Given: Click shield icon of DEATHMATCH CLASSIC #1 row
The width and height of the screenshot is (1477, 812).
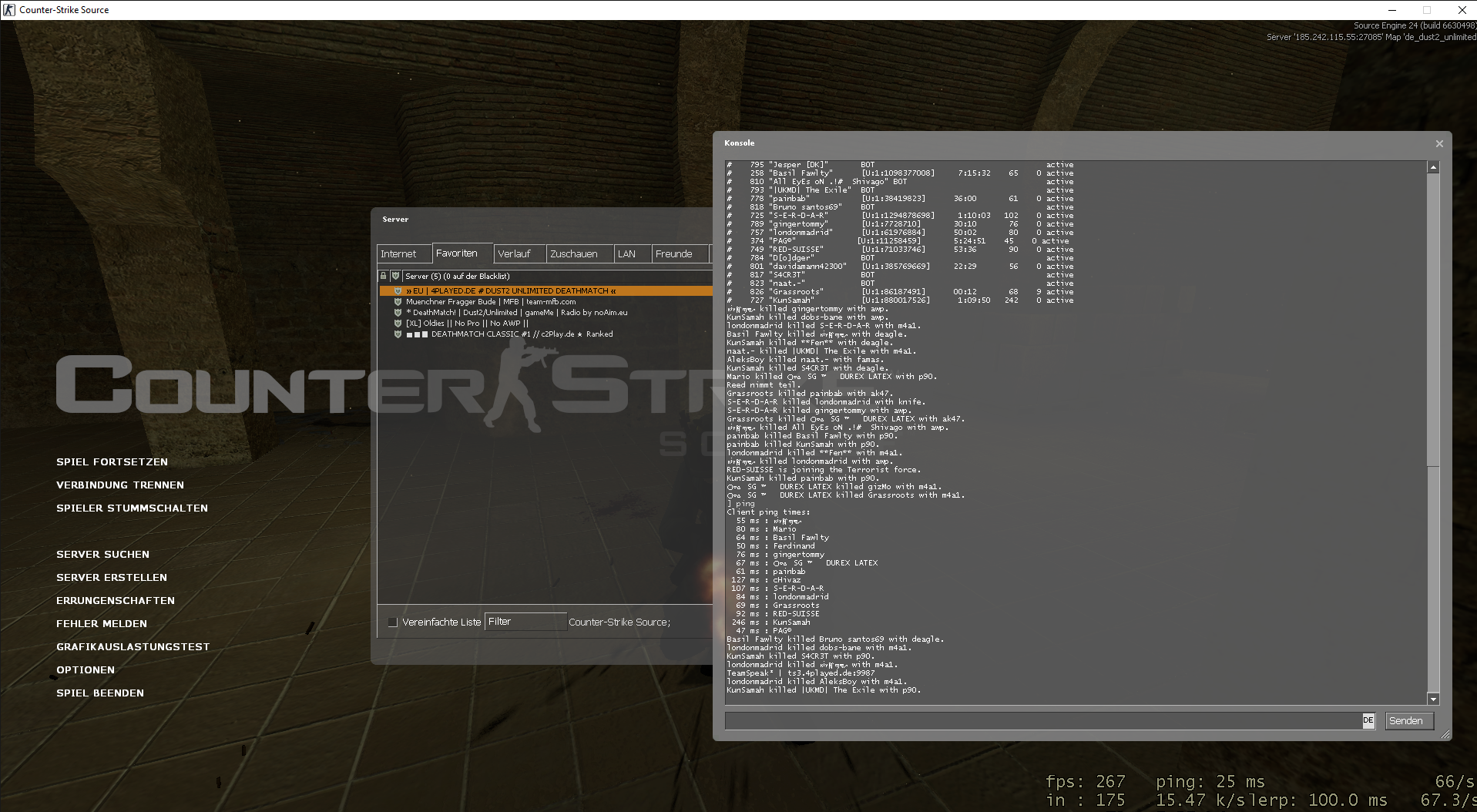Looking at the screenshot, I should coord(398,334).
